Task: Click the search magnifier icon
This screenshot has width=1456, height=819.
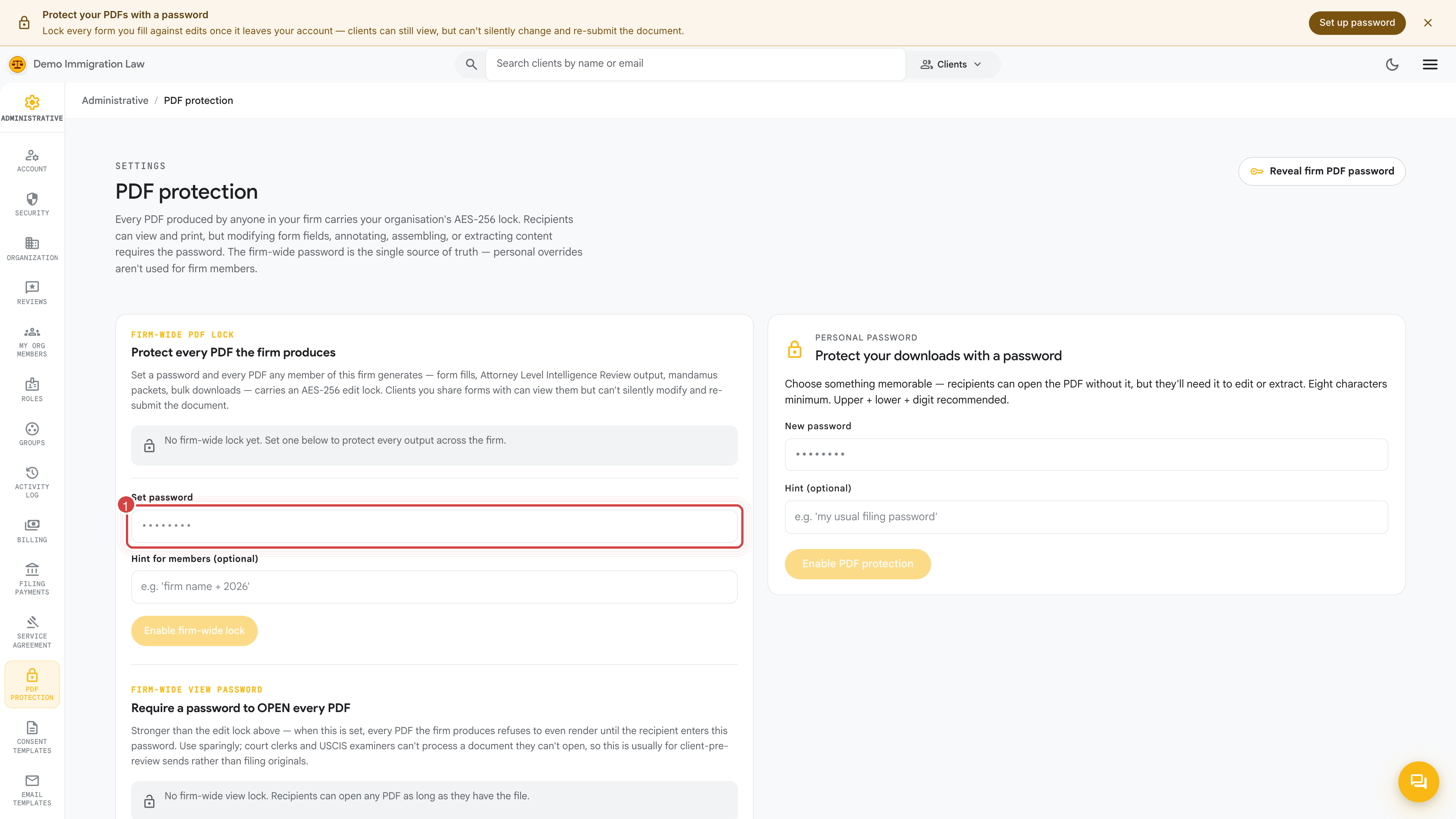Action: coord(471,64)
